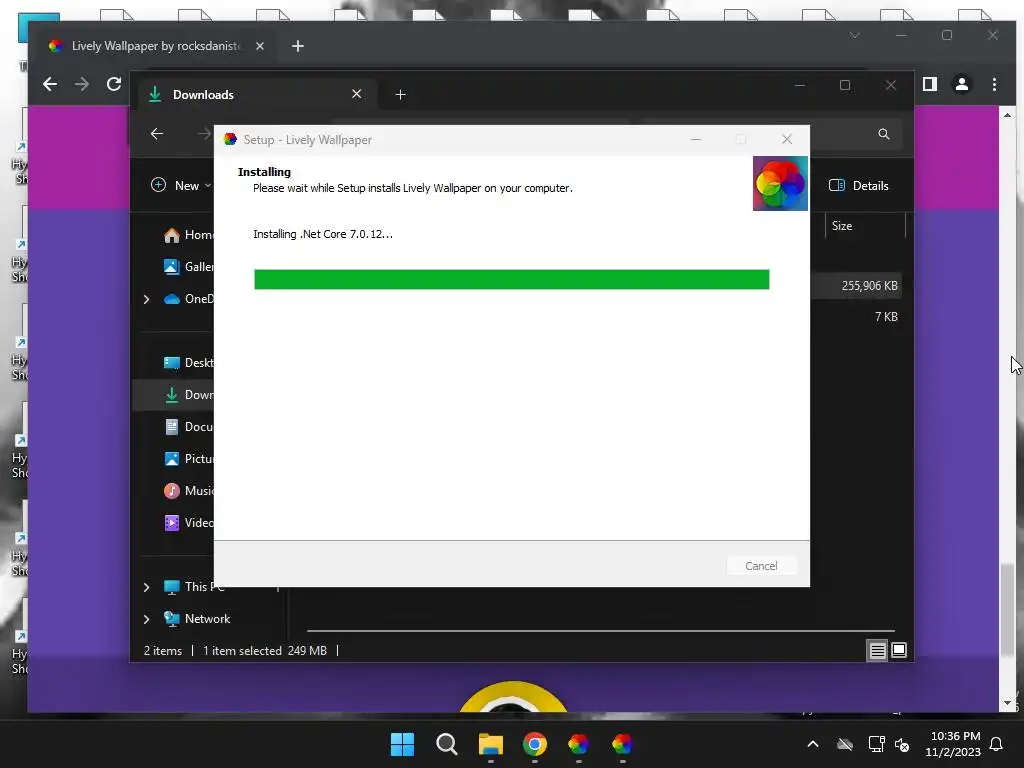Expand the OneDrive tree node
Screen dimensions: 1024x768
tap(146, 299)
